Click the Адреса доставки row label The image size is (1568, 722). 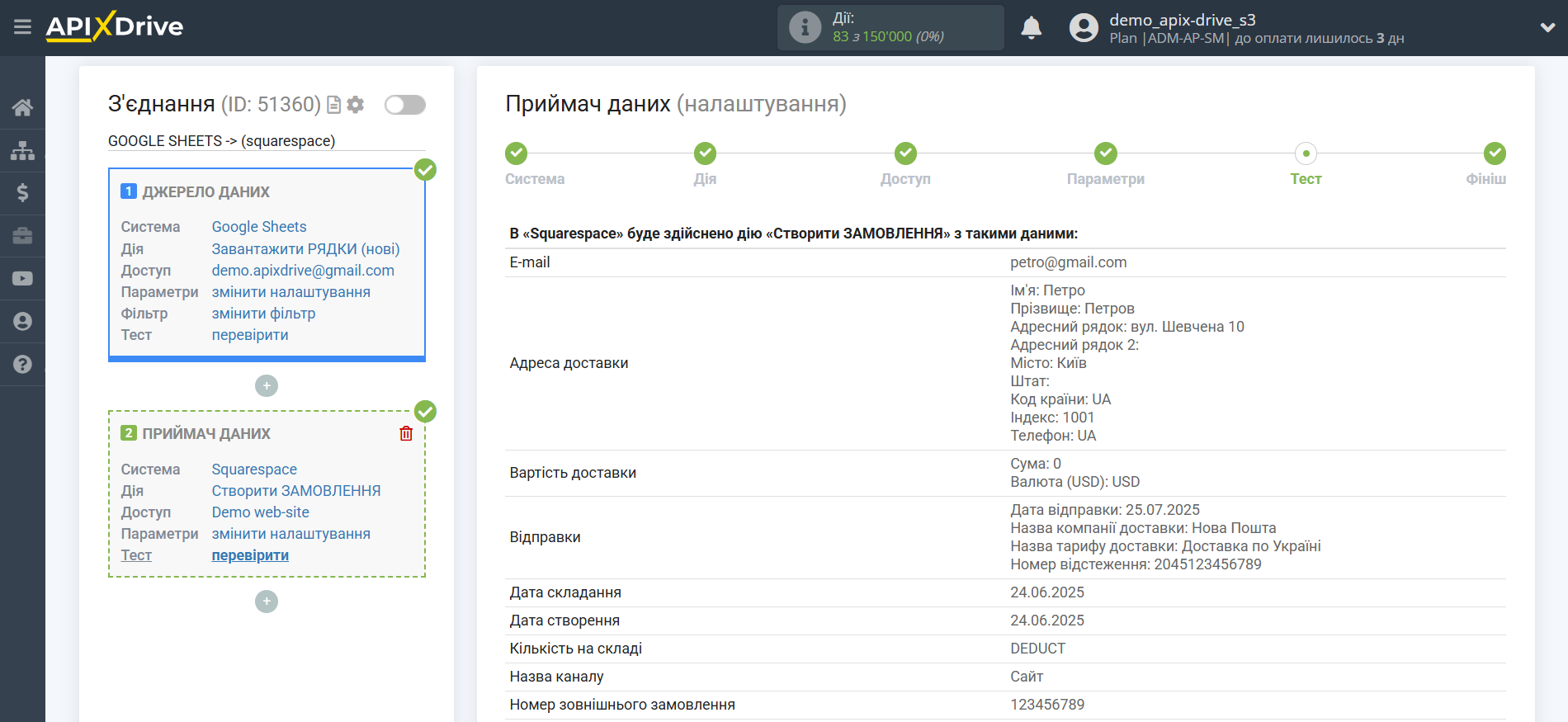569,363
